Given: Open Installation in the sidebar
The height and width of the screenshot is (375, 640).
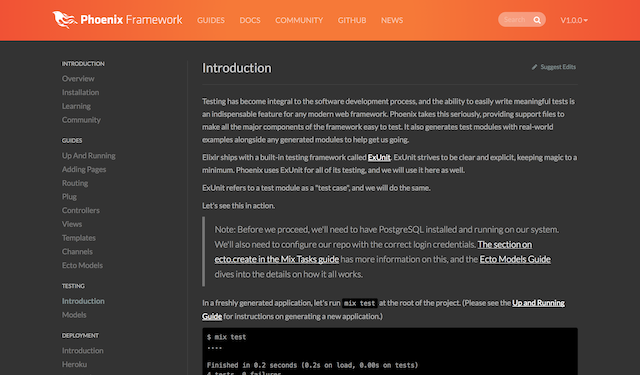Looking at the screenshot, I should [x=80, y=92].
